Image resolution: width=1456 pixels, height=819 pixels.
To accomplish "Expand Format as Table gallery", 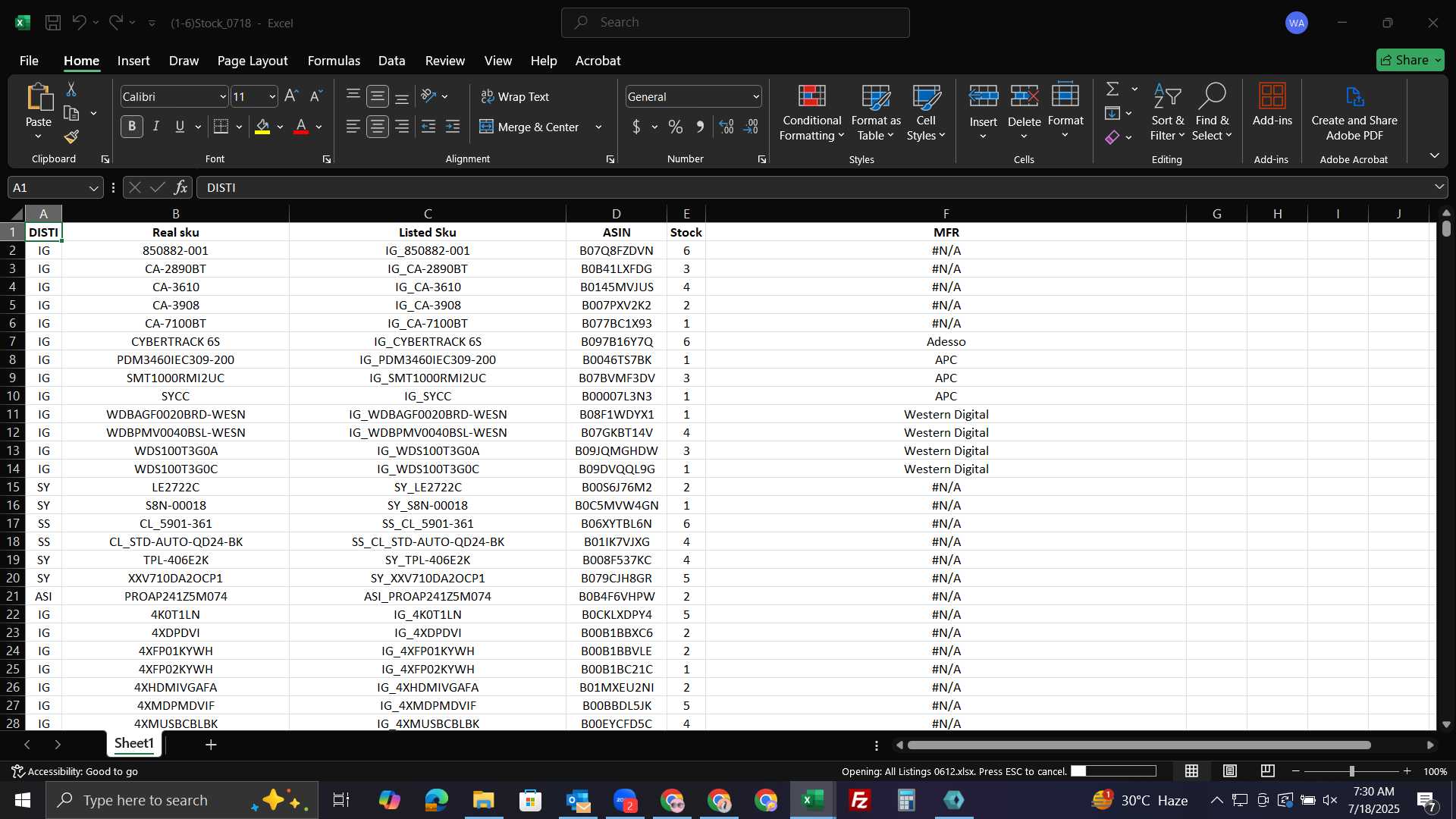I will click(876, 112).
